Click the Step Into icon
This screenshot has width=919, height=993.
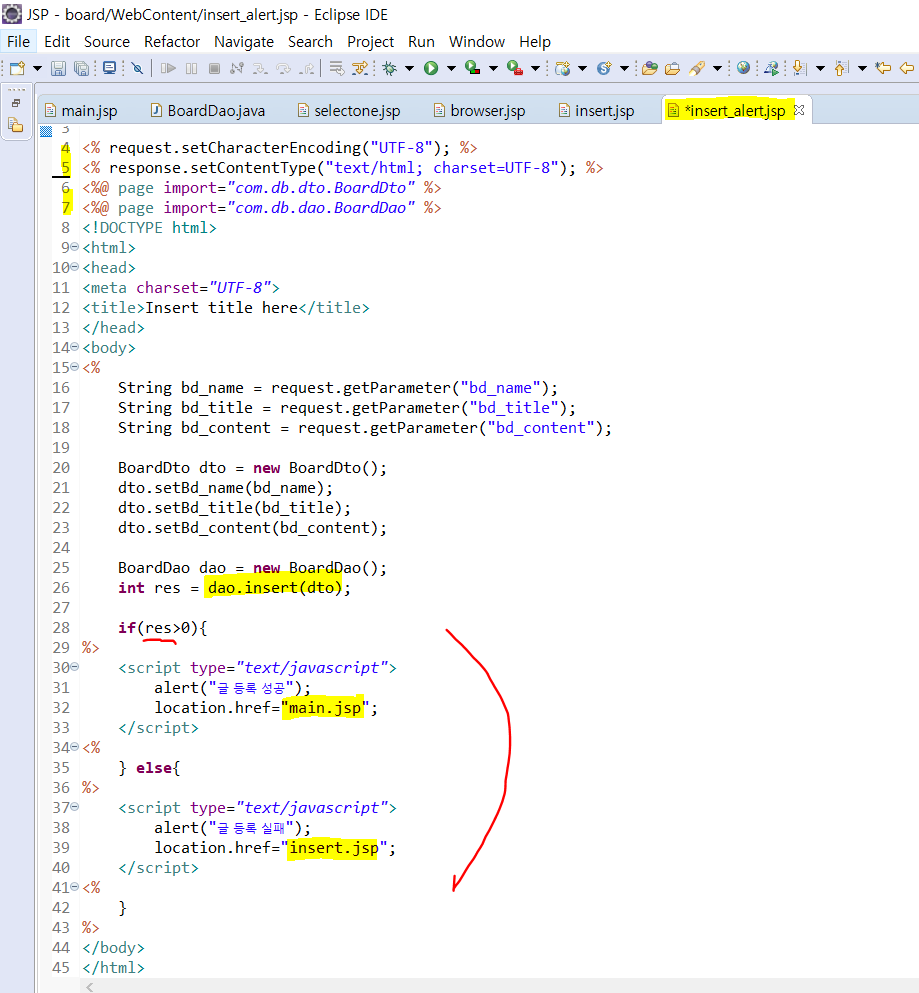260,68
